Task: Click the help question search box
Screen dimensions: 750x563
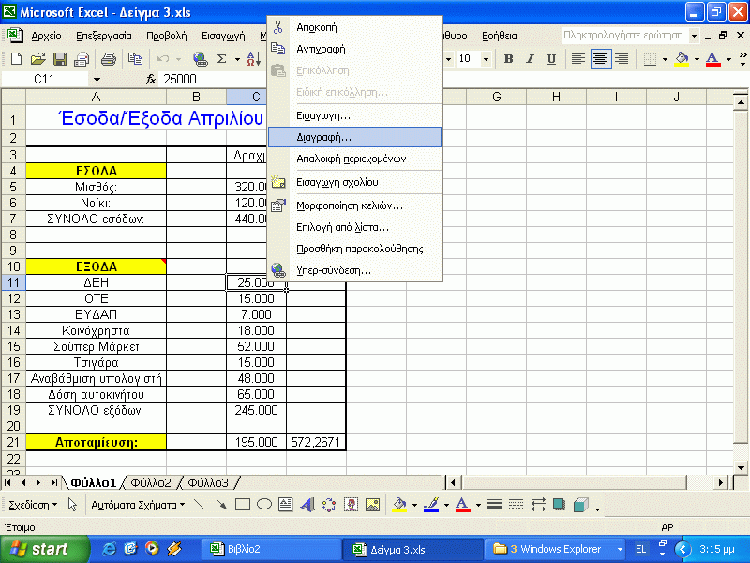Action: (625, 35)
